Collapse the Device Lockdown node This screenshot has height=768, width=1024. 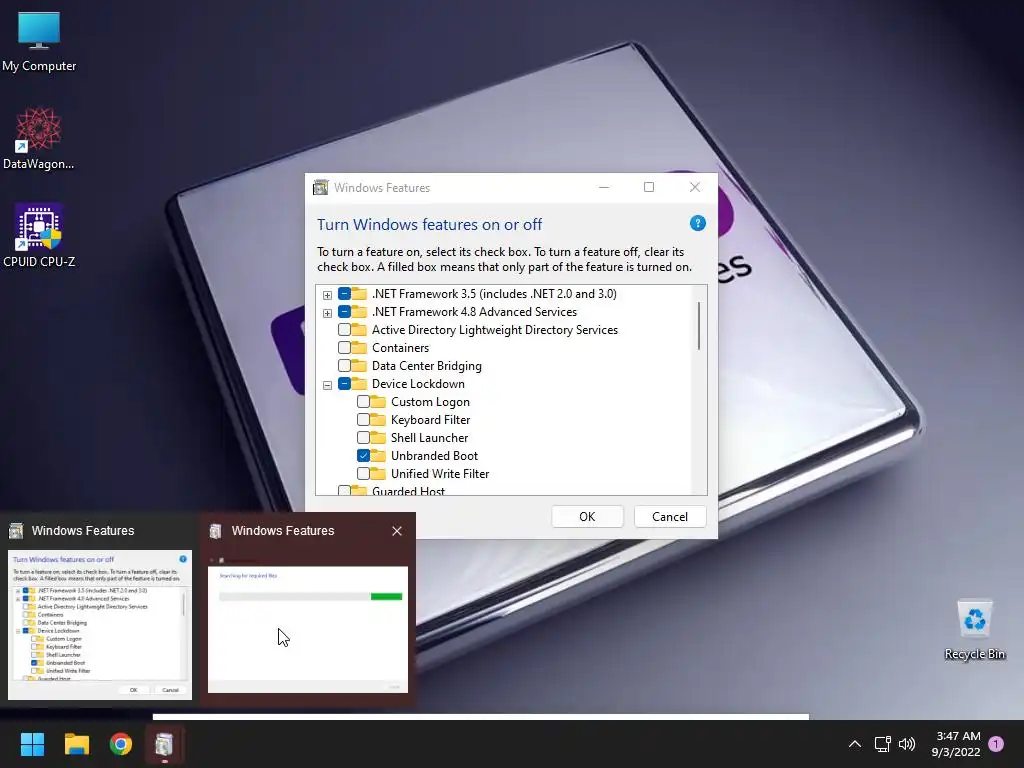tap(327, 385)
